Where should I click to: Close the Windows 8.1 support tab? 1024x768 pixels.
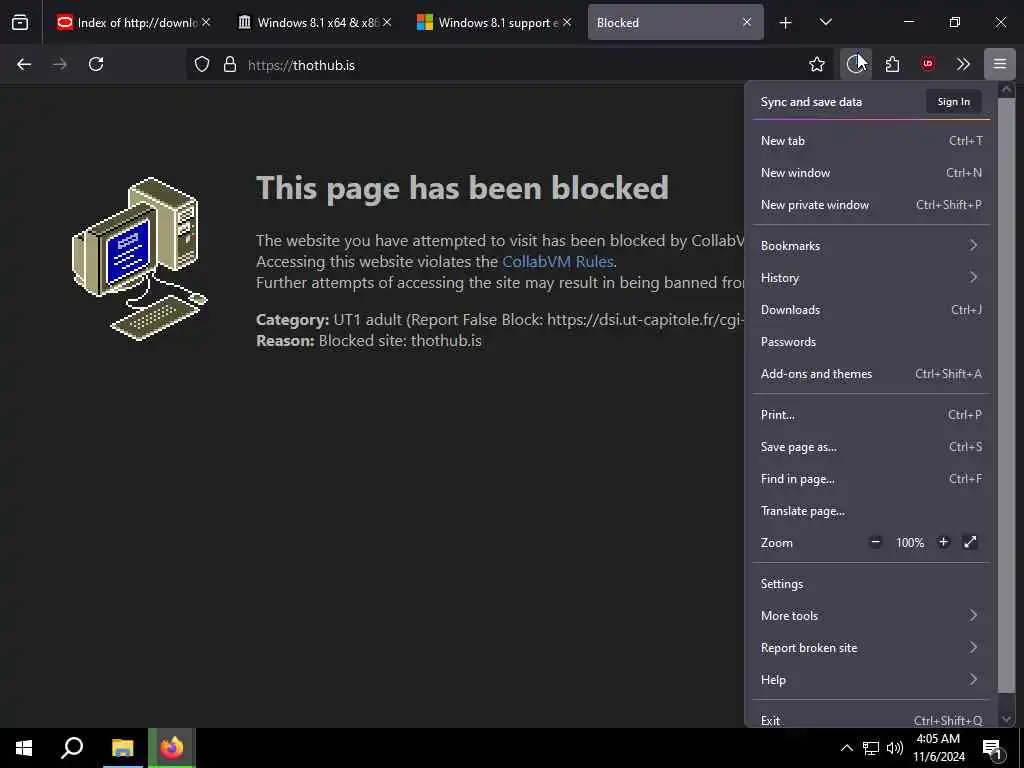click(x=567, y=22)
